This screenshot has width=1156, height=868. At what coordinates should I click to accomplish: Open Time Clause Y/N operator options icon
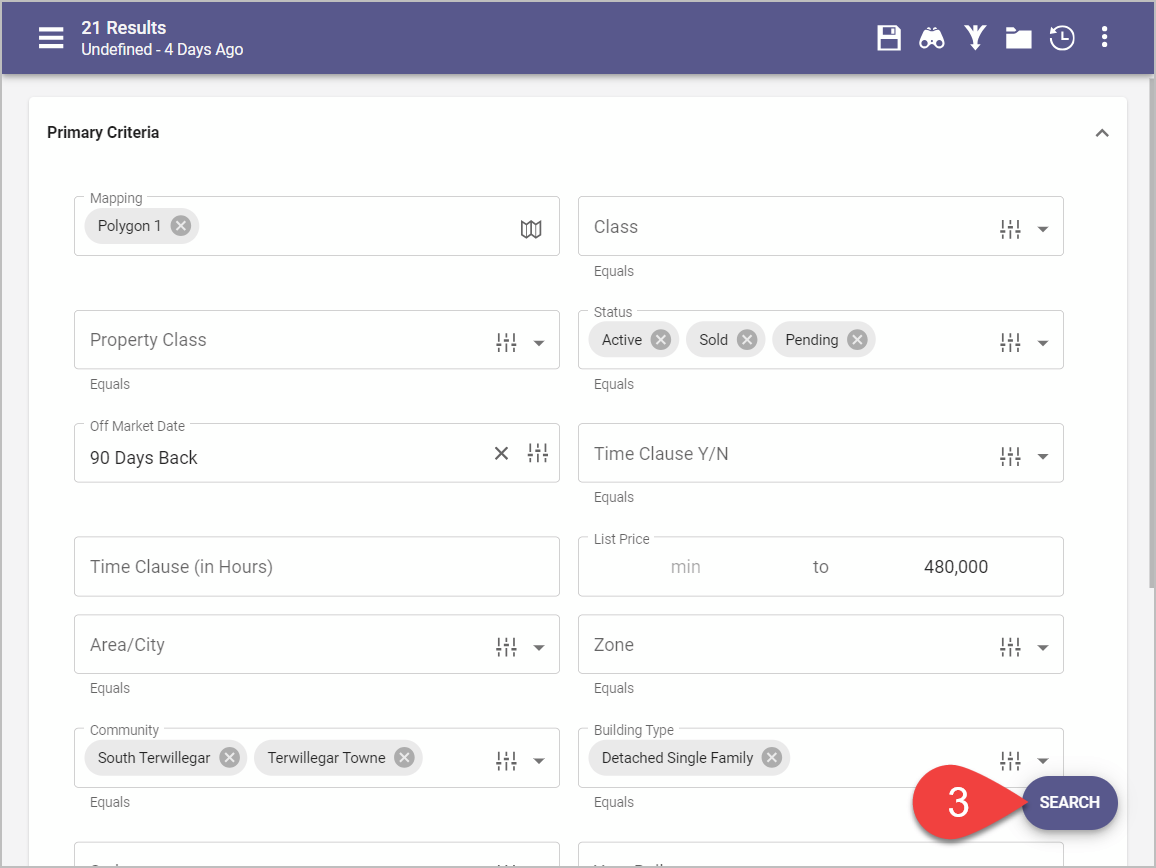pos(1010,456)
